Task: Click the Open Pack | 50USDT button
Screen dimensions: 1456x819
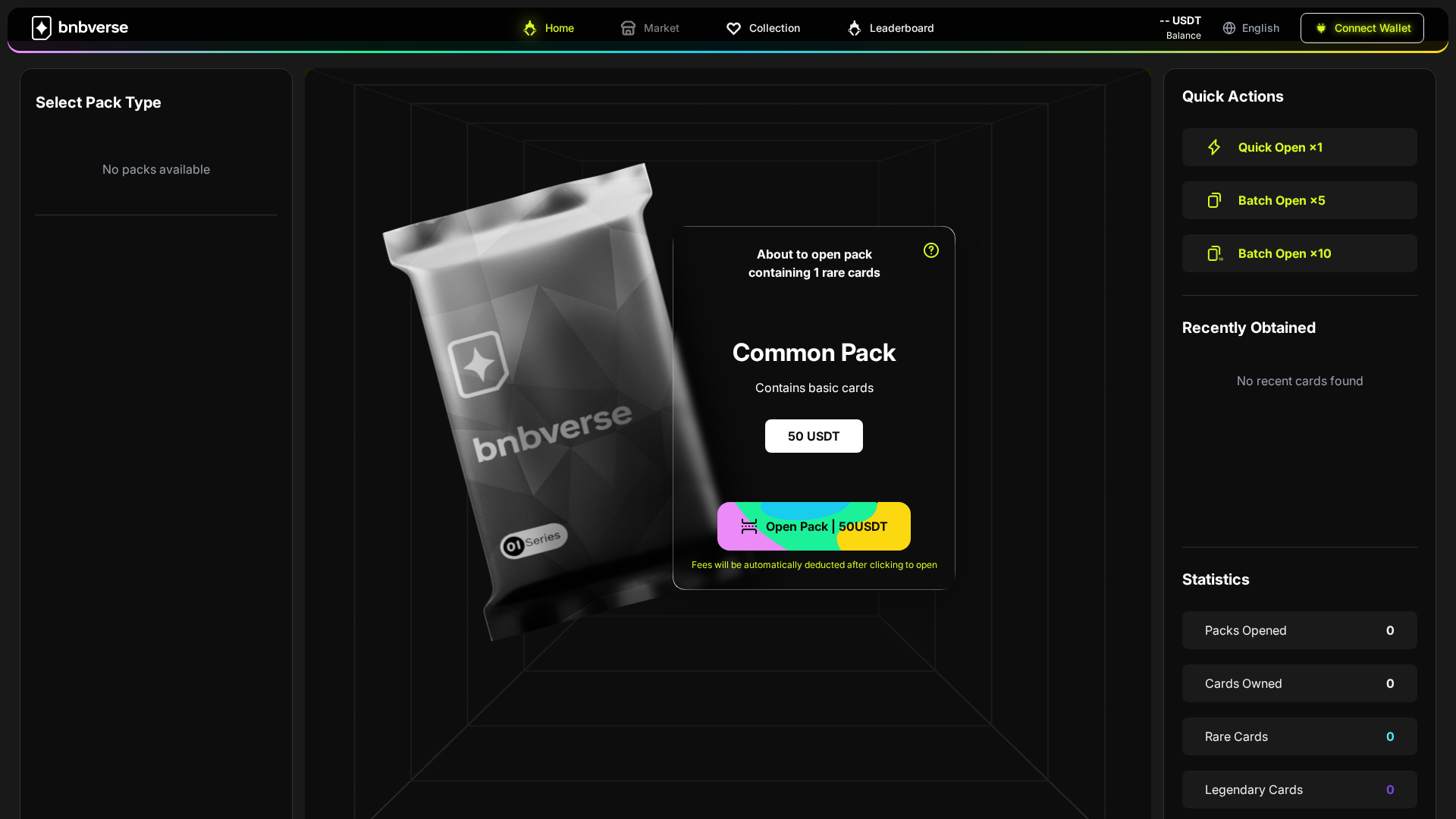Action: coord(814,526)
